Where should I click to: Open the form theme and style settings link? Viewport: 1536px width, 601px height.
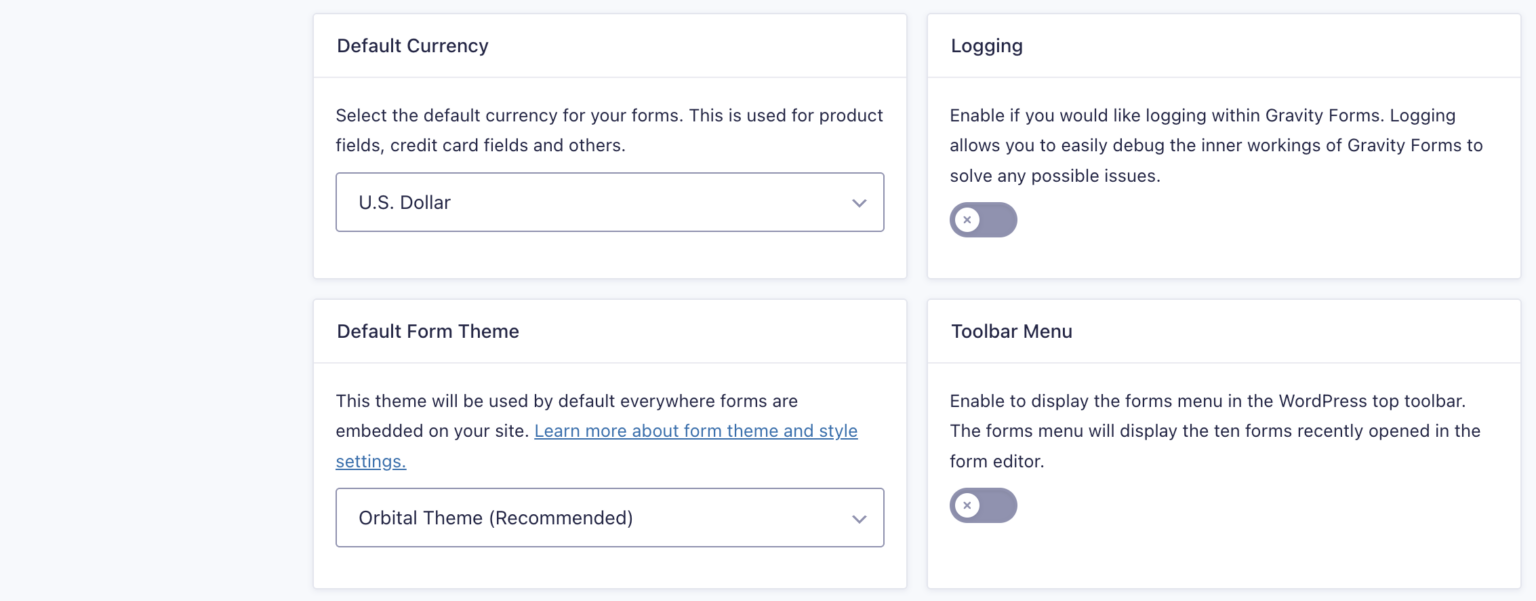(x=697, y=430)
